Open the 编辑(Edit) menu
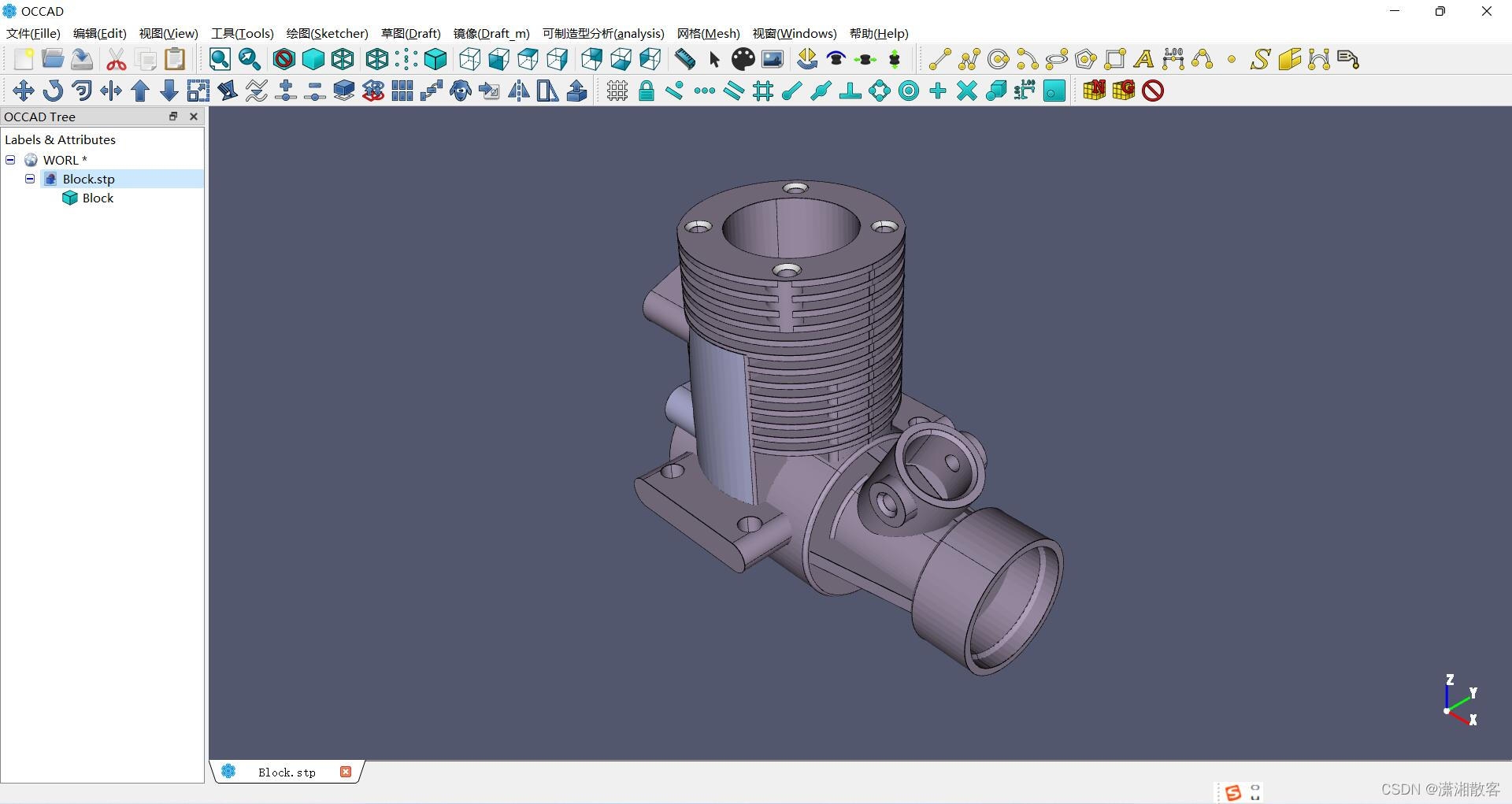The width and height of the screenshot is (1512, 804). 100,33
